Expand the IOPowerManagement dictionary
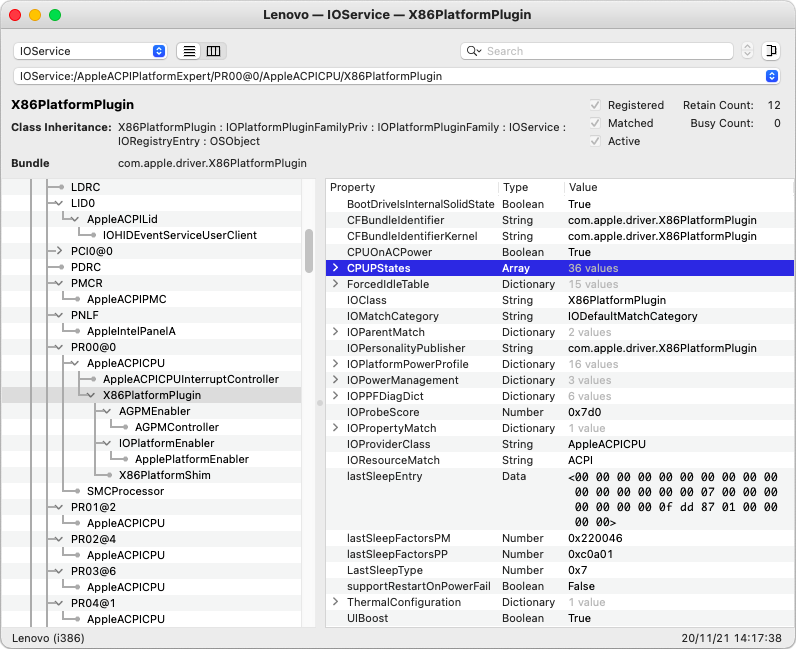 pyautogui.click(x=336, y=380)
